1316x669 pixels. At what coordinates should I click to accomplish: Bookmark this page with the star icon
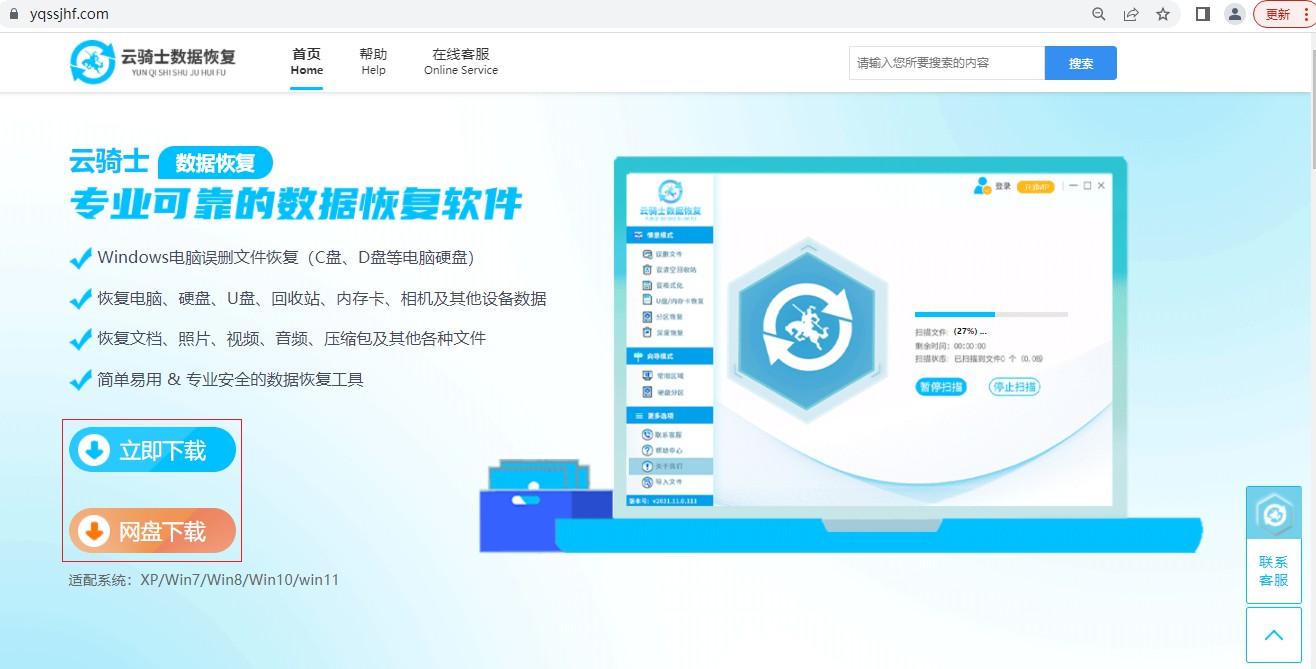[x=1163, y=14]
